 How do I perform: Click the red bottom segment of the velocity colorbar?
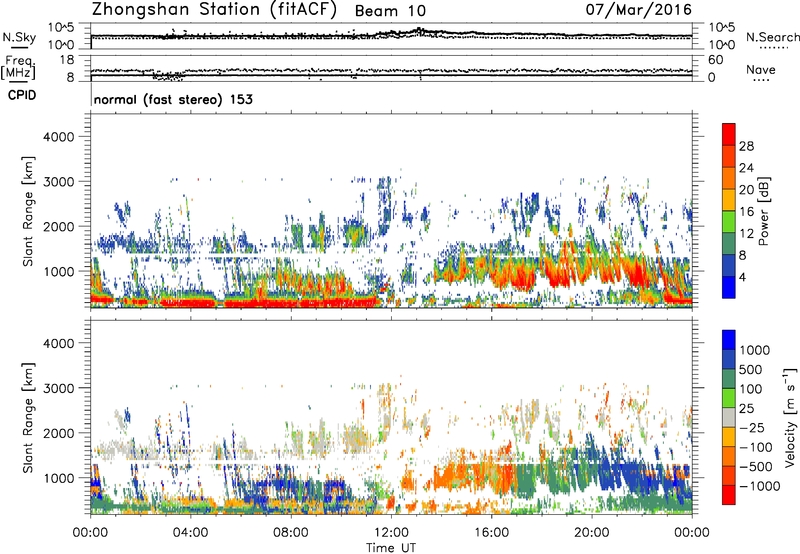pyautogui.click(x=729, y=495)
